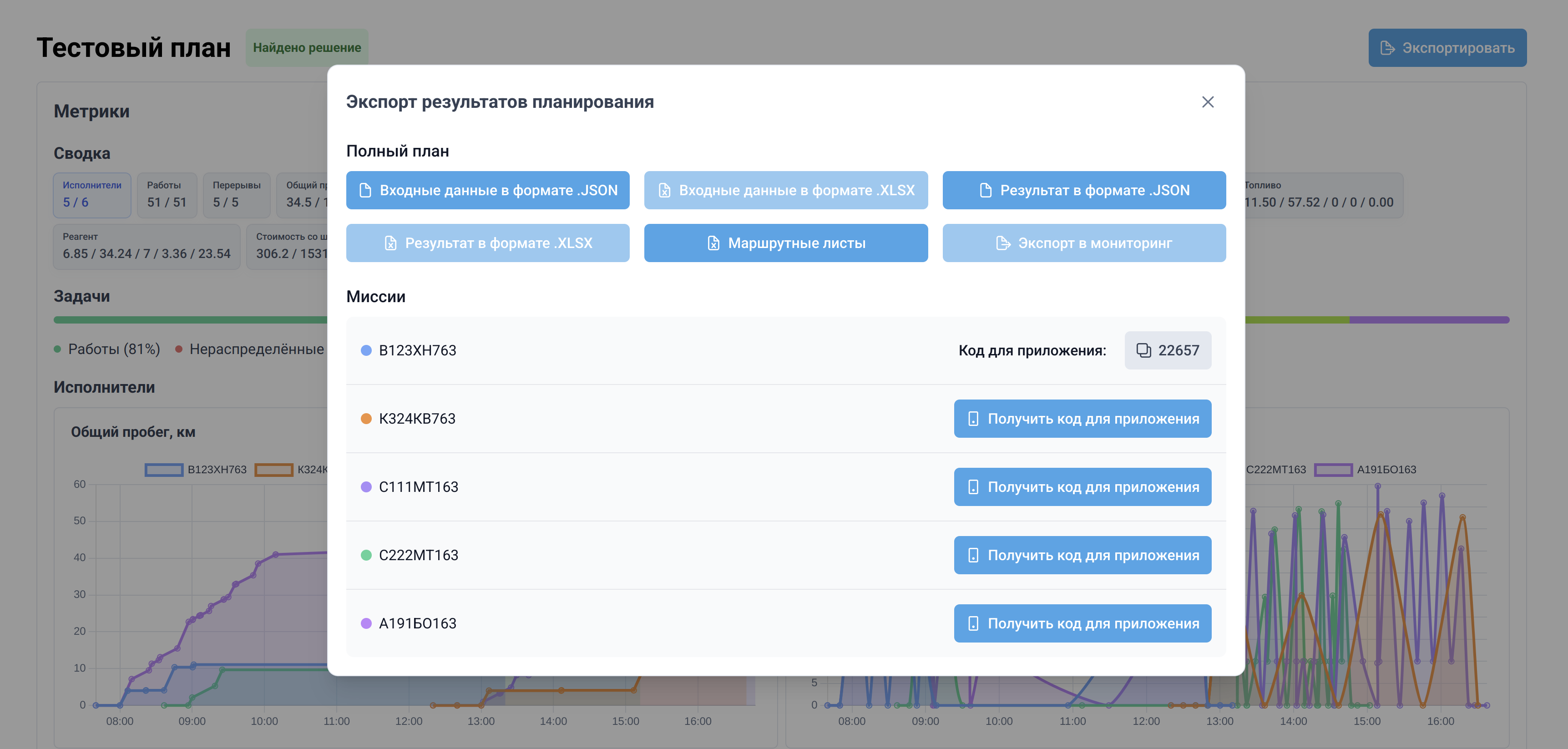Click the export icon on Экспорт в мониторинг
Image resolution: width=1568 pixels, height=749 pixels.
click(1003, 243)
